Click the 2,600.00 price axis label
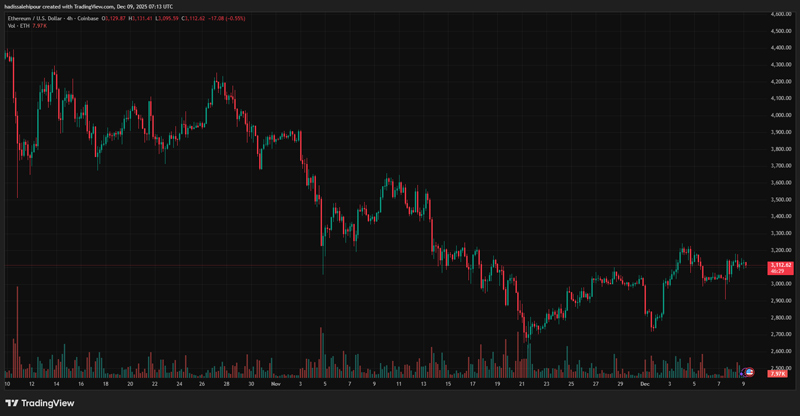The height and width of the screenshot is (416, 800). pyautogui.click(x=781, y=351)
